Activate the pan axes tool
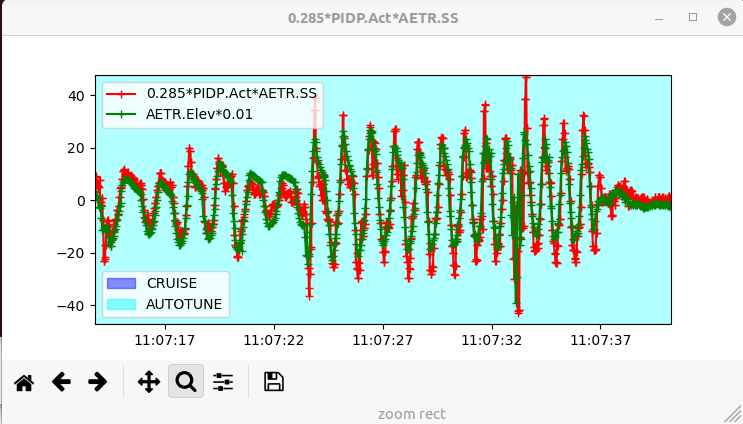Screen dimensions: 743x424 click(x=149, y=381)
